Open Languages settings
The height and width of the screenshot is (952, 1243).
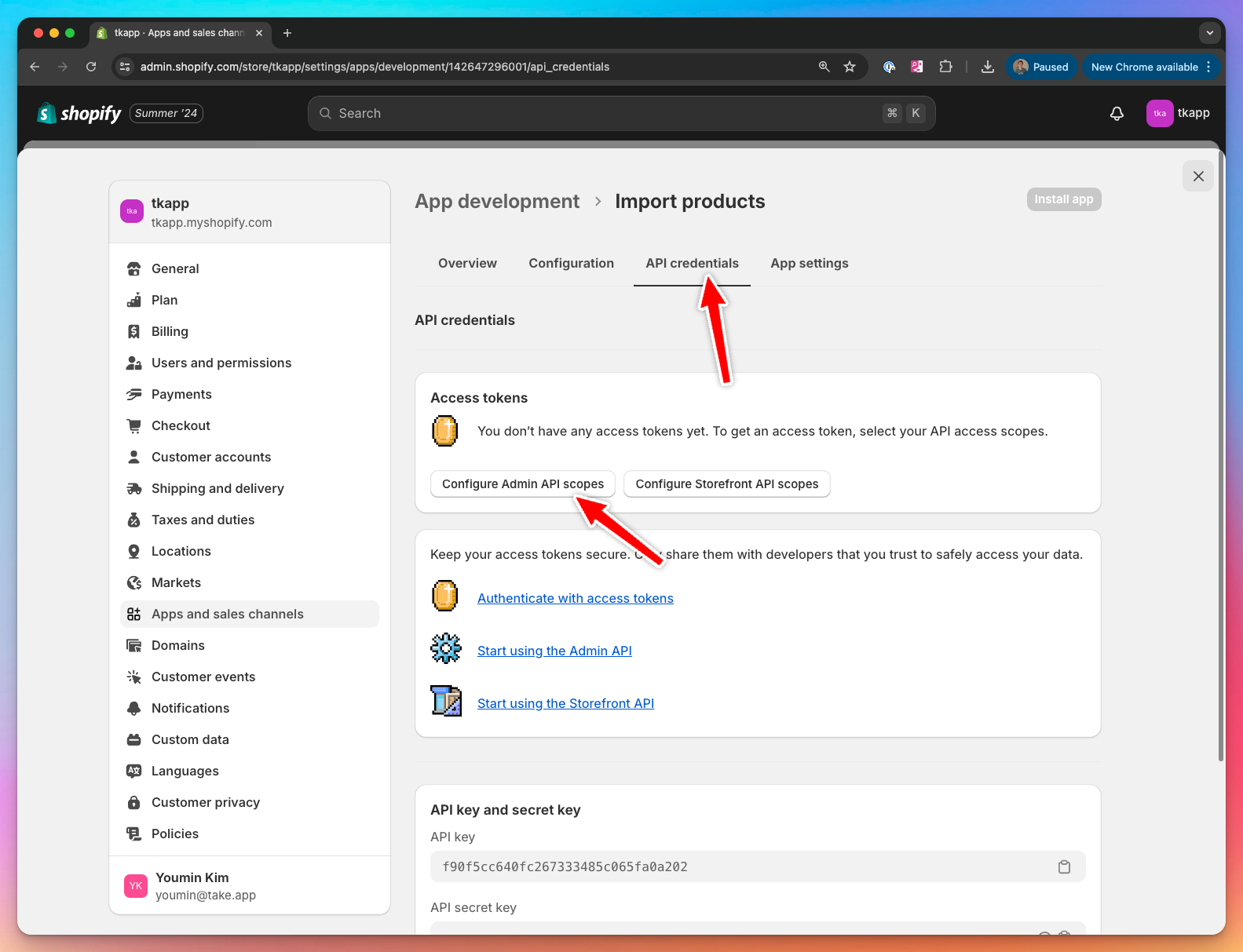pos(250,771)
